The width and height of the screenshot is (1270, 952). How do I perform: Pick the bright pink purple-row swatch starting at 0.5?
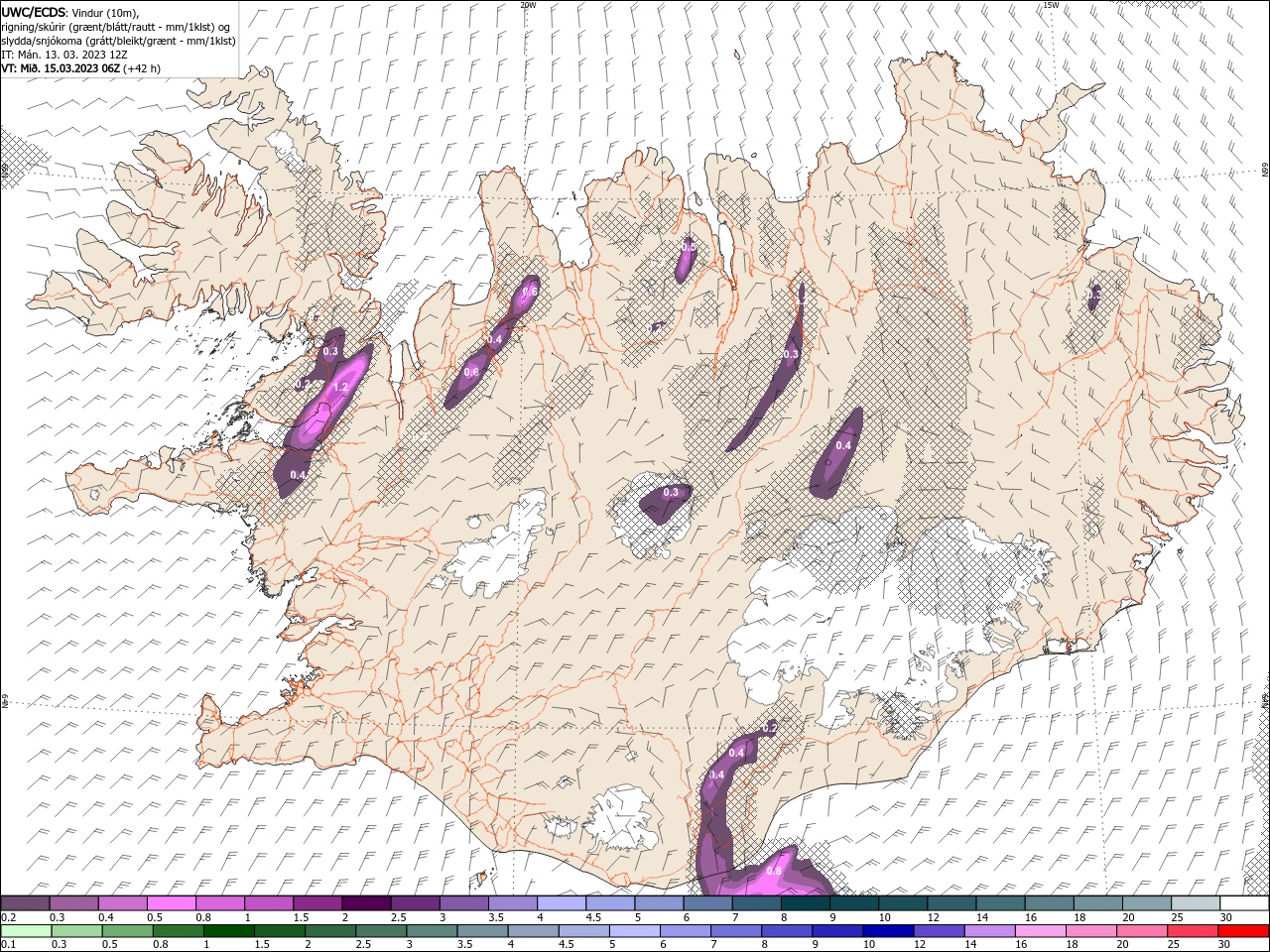(171, 903)
